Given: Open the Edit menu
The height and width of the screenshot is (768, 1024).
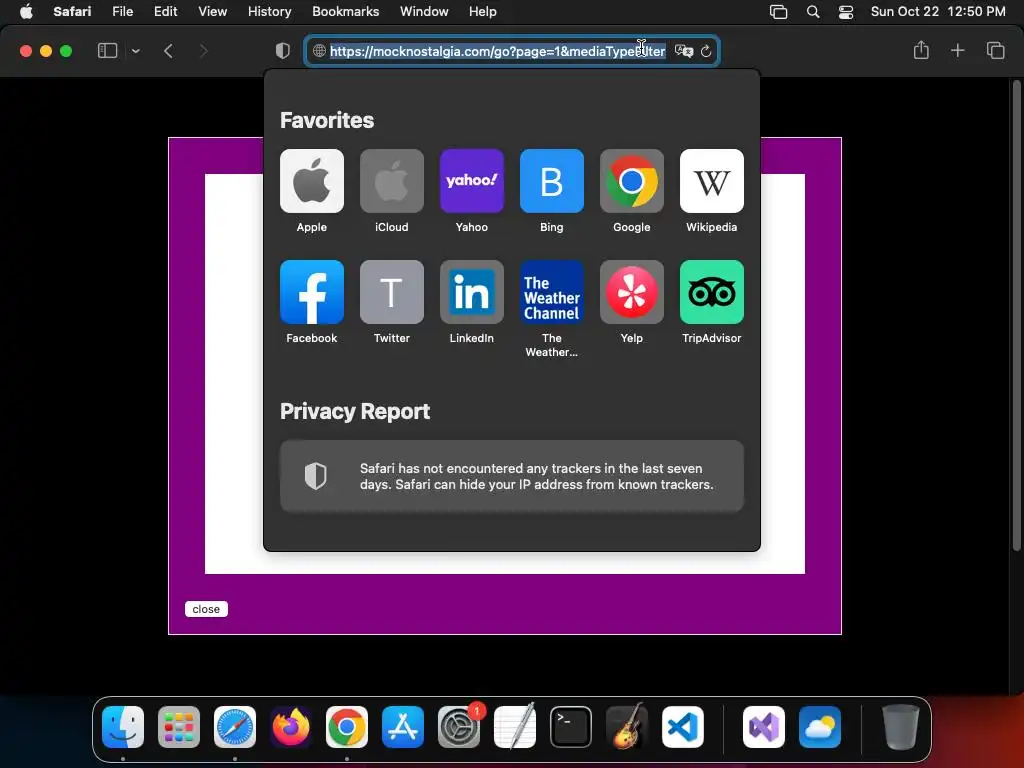Looking at the screenshot, I should pos(166,11).
